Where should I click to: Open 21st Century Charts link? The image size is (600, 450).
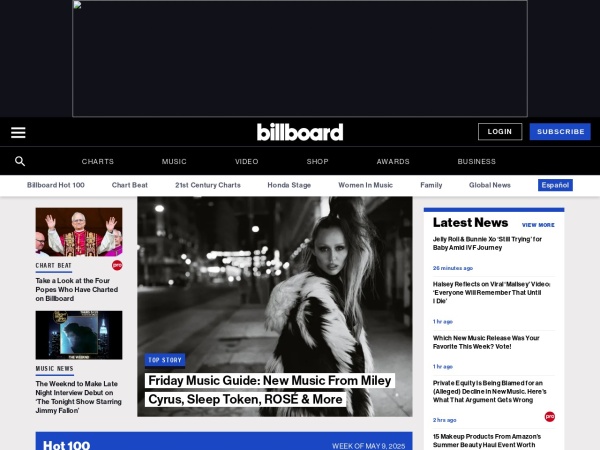click(208, 185)
